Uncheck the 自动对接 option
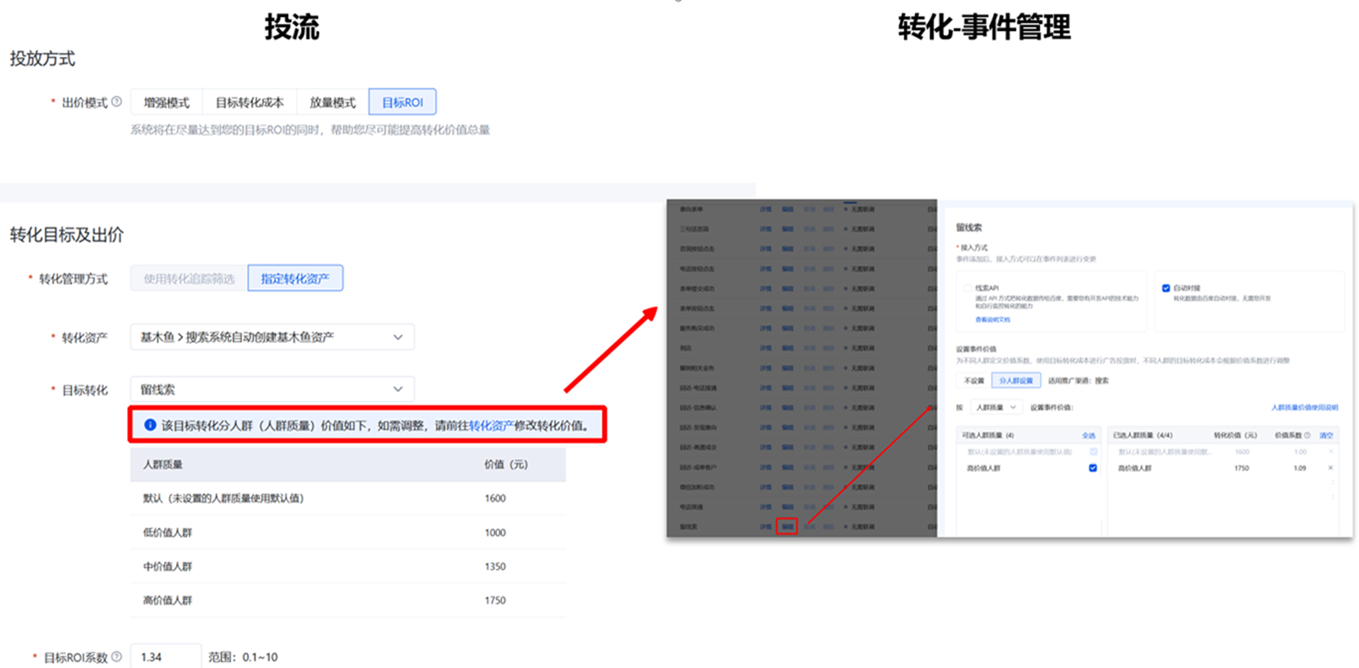Screen dimensions: 1359x668 click(x=1166, y=288)
